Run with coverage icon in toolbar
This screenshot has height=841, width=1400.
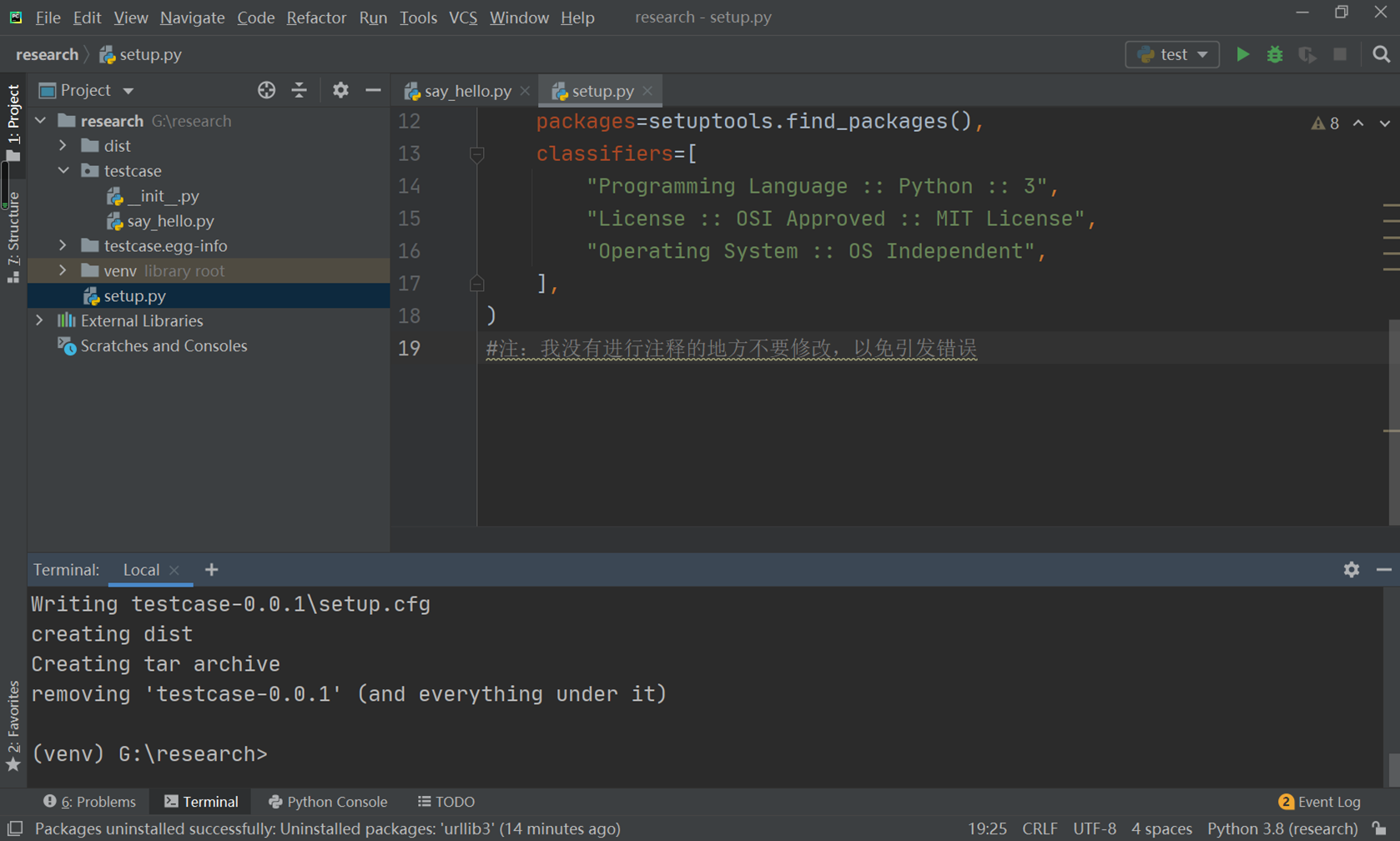pos(1307,54)
